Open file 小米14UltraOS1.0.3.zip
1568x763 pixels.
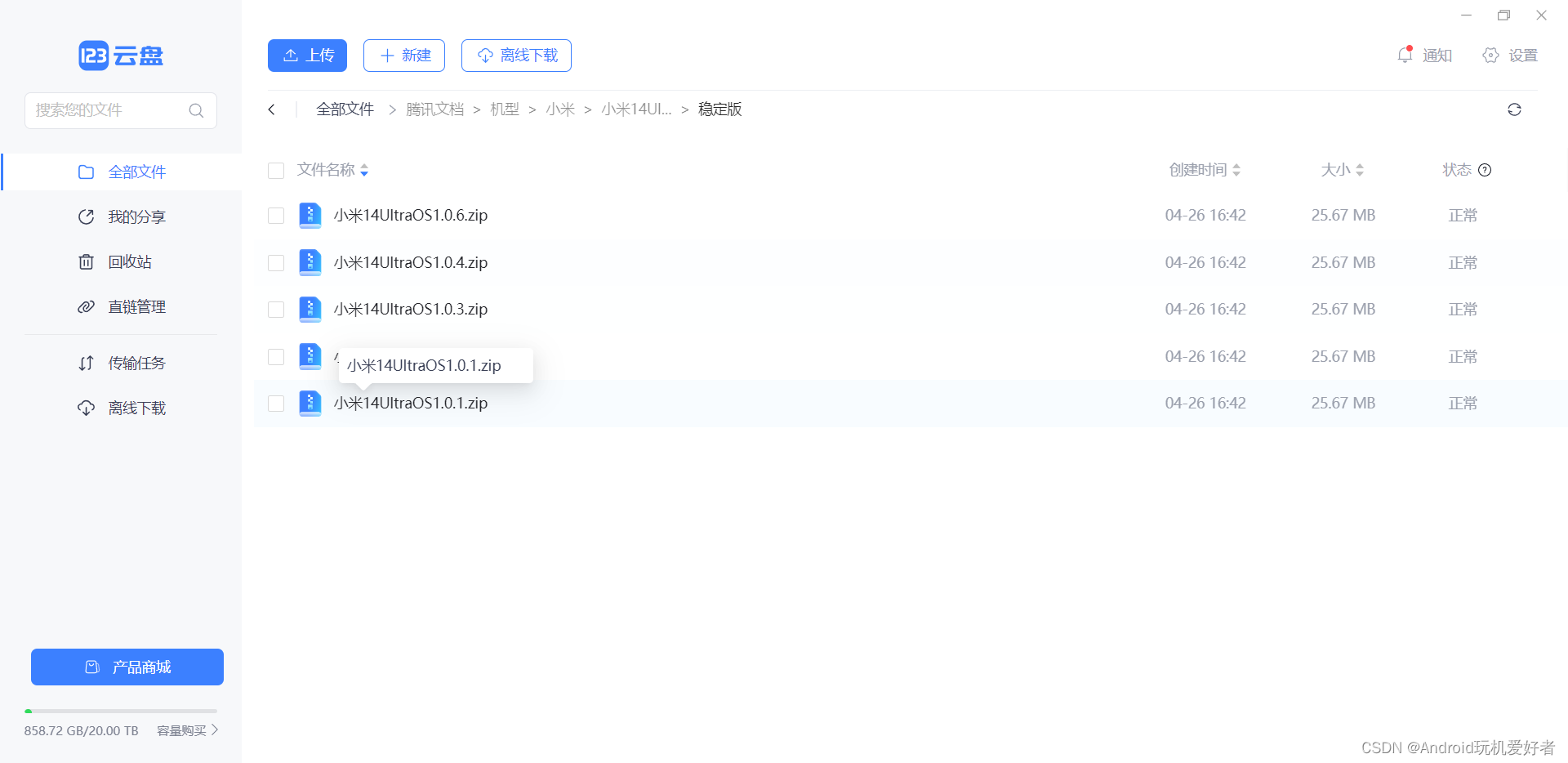tap(411, 310)
